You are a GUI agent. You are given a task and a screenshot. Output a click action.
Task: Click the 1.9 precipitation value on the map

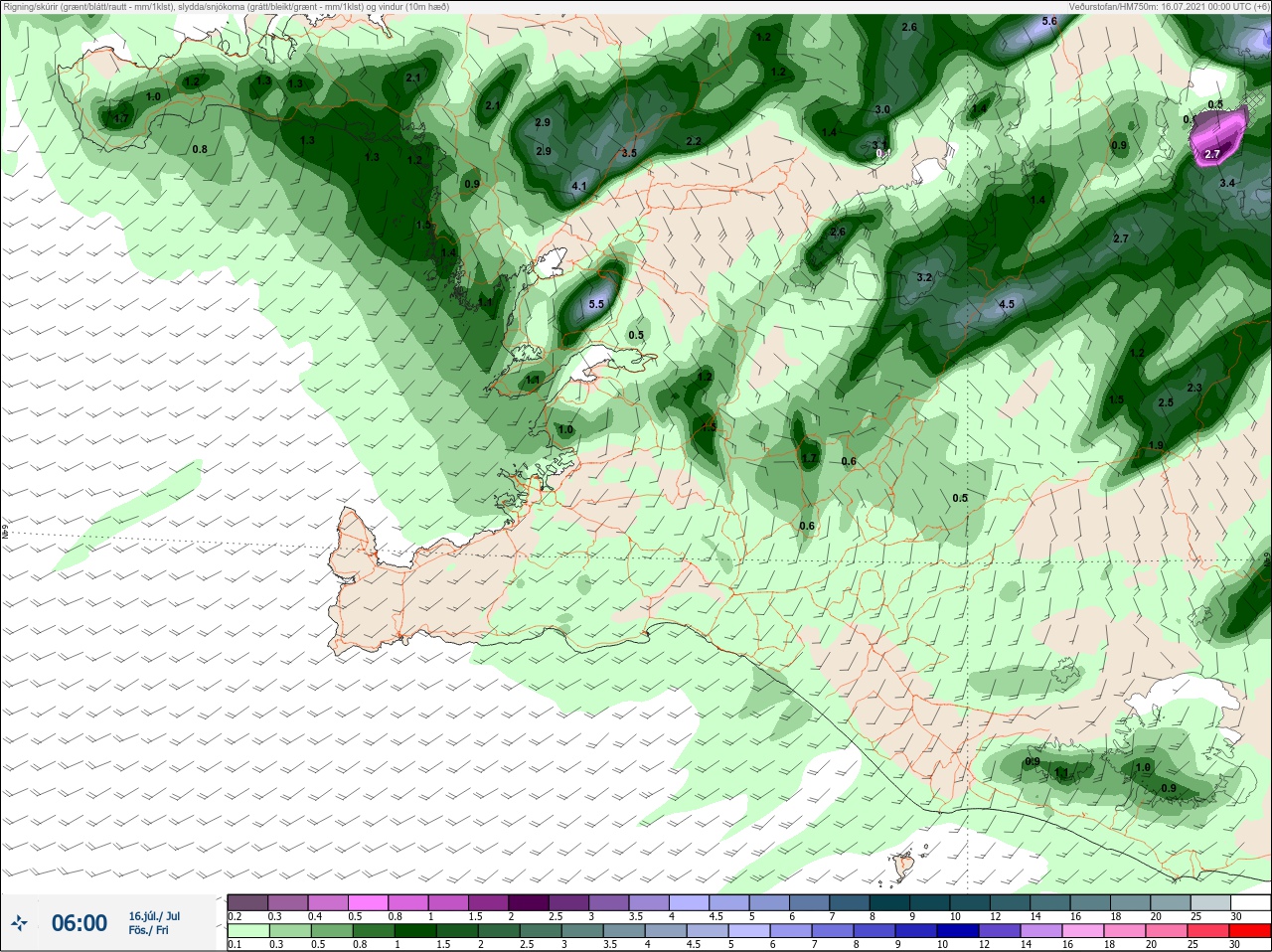click(1156, 445)
